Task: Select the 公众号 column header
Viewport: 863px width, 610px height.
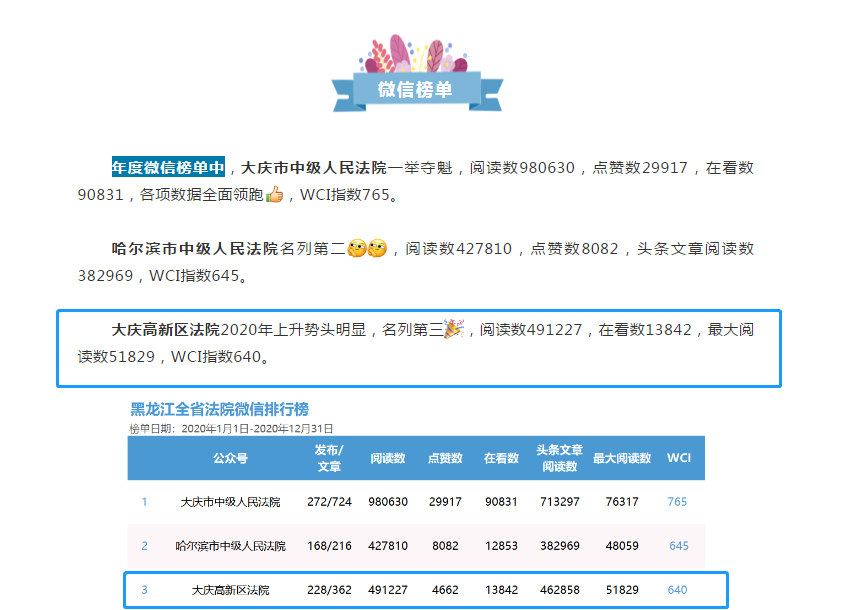Action: [230, 458]
